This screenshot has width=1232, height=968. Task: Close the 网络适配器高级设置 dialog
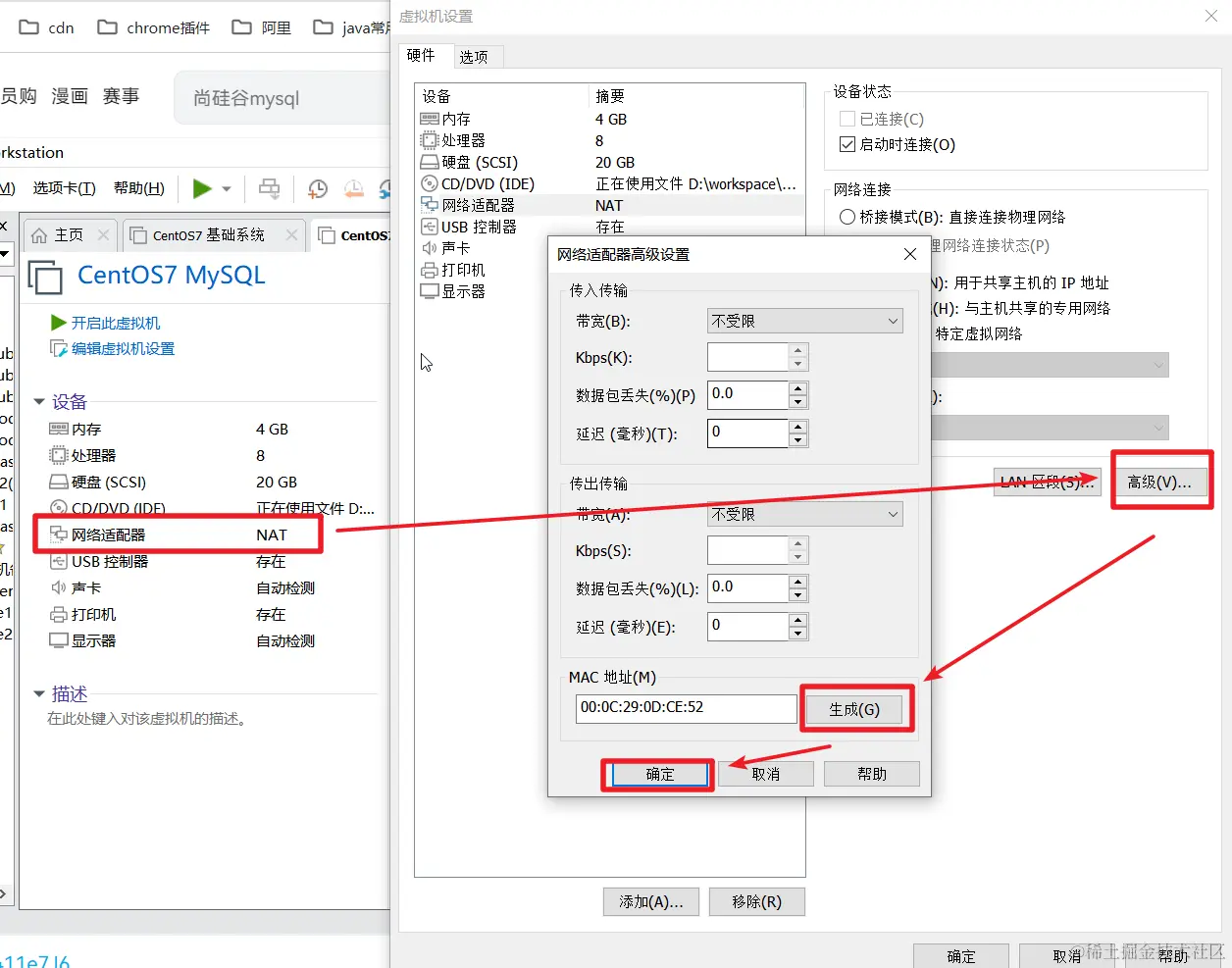tap(910, 254)
